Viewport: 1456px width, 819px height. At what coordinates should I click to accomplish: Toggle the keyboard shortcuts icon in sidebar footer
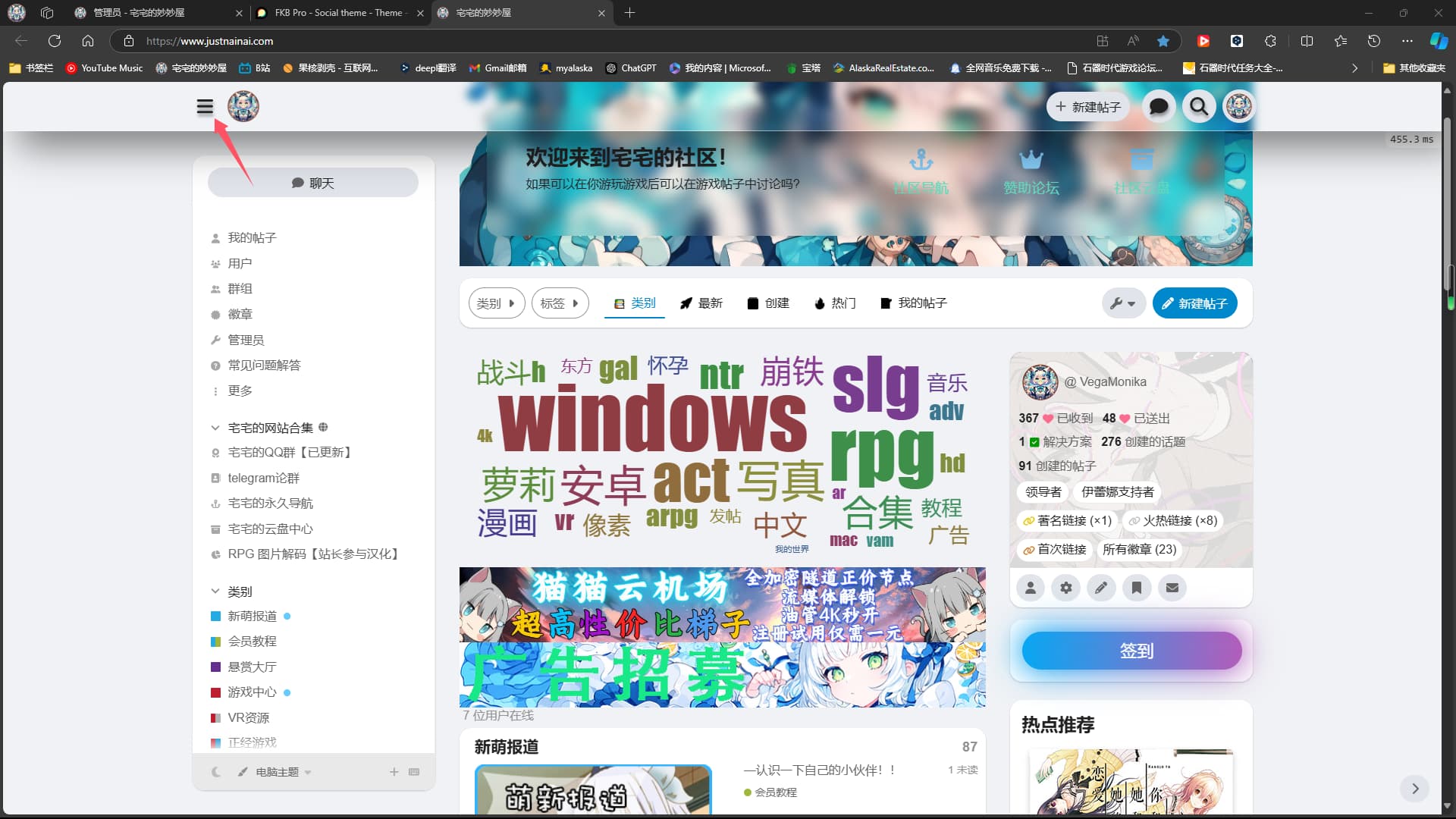coord(414,772)
